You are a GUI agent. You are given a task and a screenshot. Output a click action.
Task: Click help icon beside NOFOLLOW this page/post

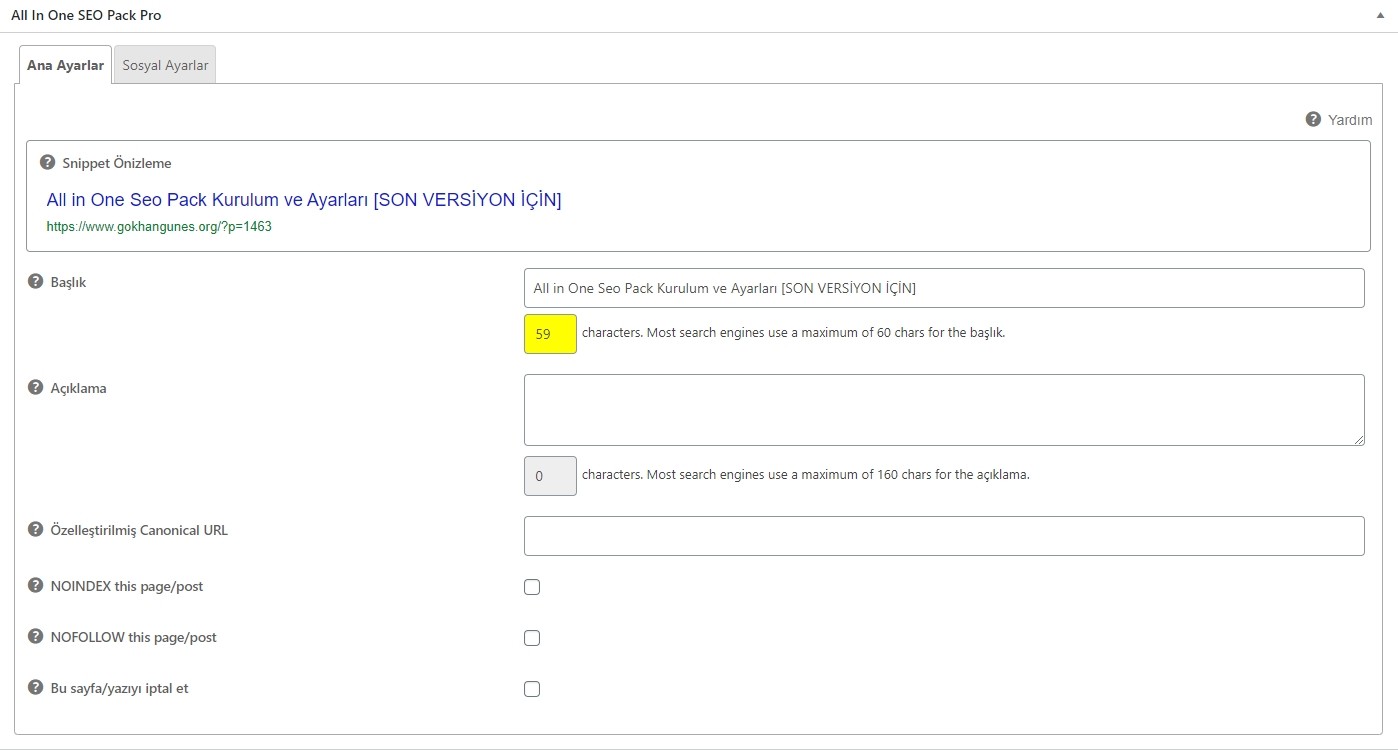click(35, 636)
